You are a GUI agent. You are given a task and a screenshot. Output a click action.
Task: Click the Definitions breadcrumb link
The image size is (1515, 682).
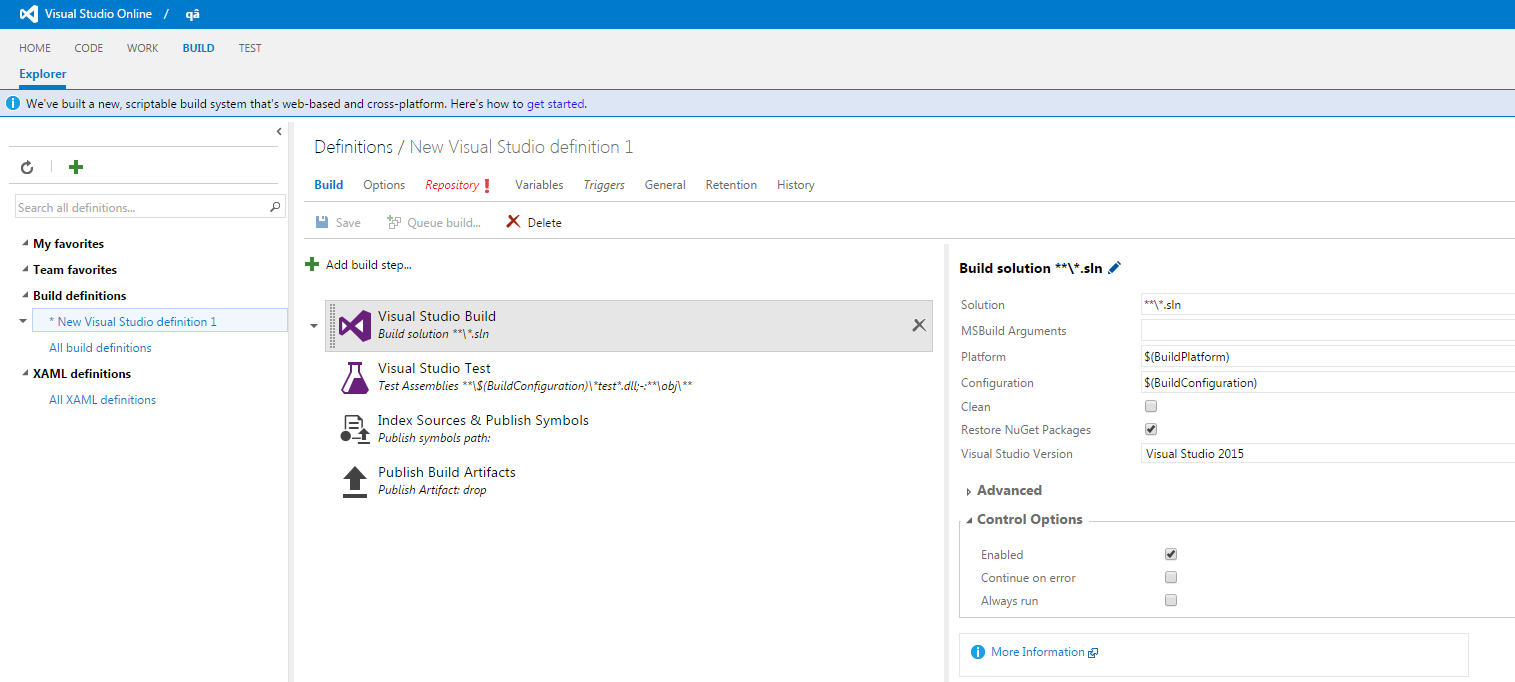click(354, 147)
